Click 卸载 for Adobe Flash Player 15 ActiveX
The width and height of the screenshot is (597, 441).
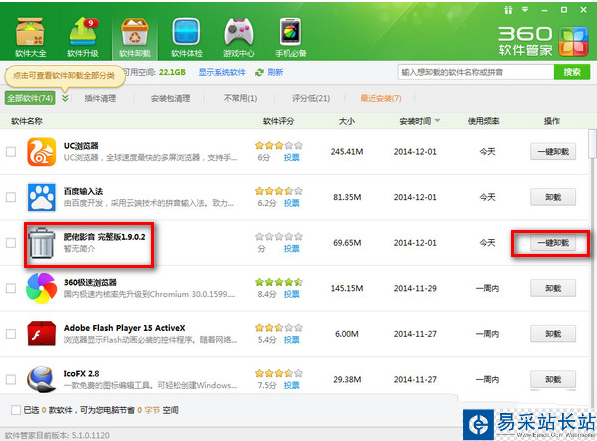[553, 334]
